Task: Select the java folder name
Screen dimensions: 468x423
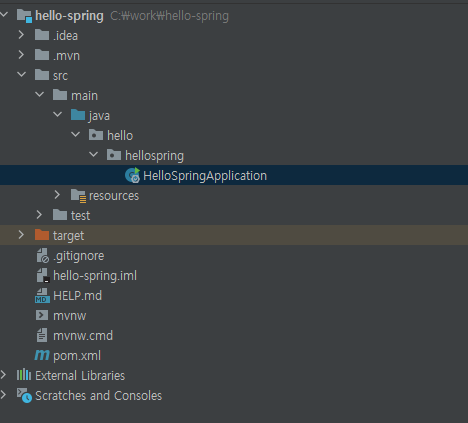Action: pos(99,116)
